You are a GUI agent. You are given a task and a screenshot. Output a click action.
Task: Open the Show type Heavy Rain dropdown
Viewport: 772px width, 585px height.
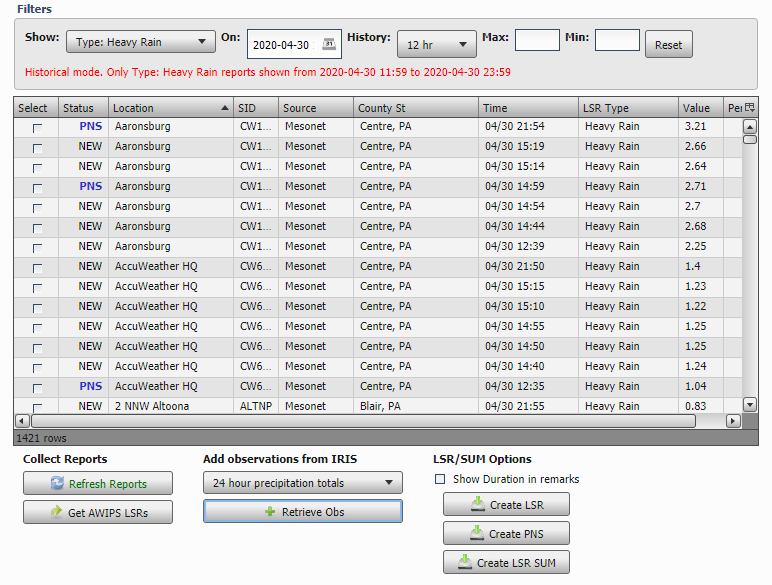tap(140, 43)
